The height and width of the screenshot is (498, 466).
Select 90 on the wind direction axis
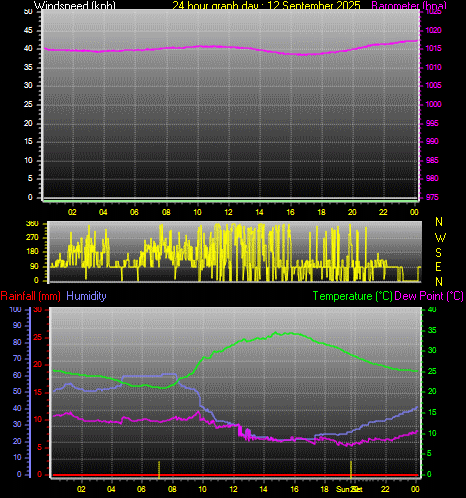pyautogui.click(x=34, y=266)
